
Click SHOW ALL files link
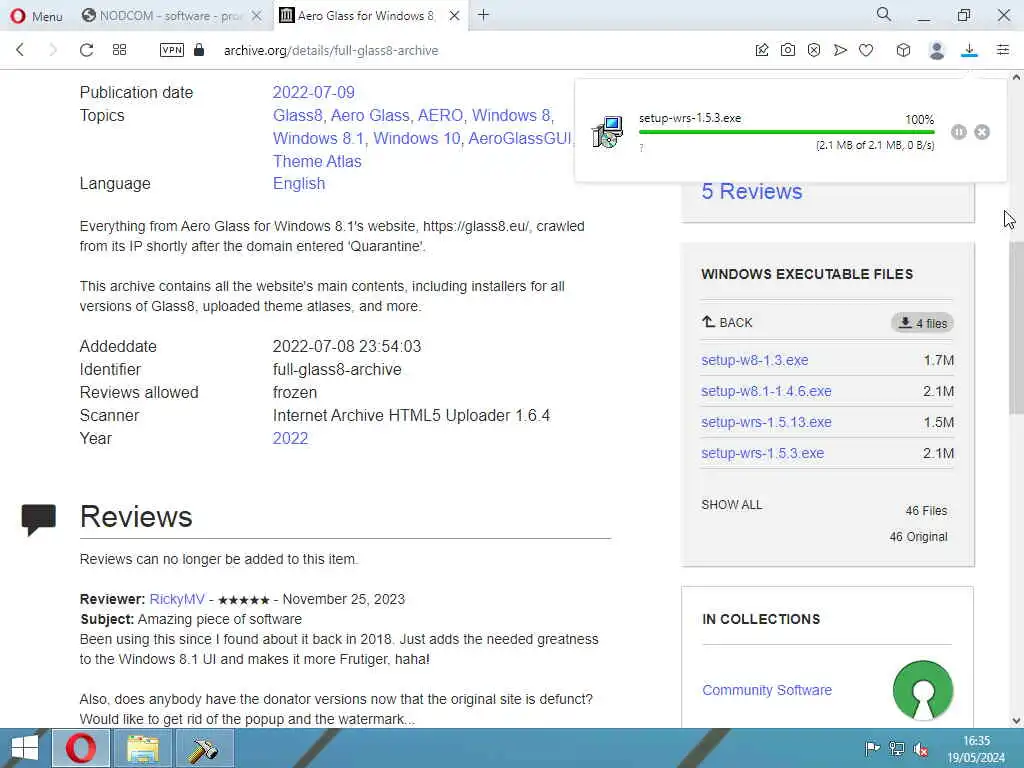pos(731,505)
